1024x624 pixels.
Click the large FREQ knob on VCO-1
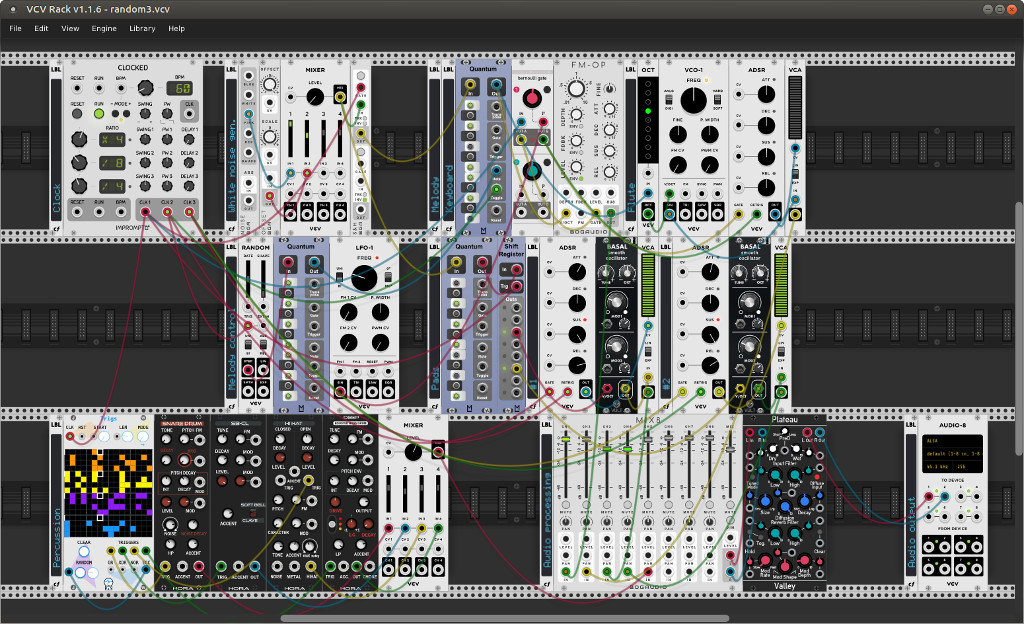pos(694,101)
